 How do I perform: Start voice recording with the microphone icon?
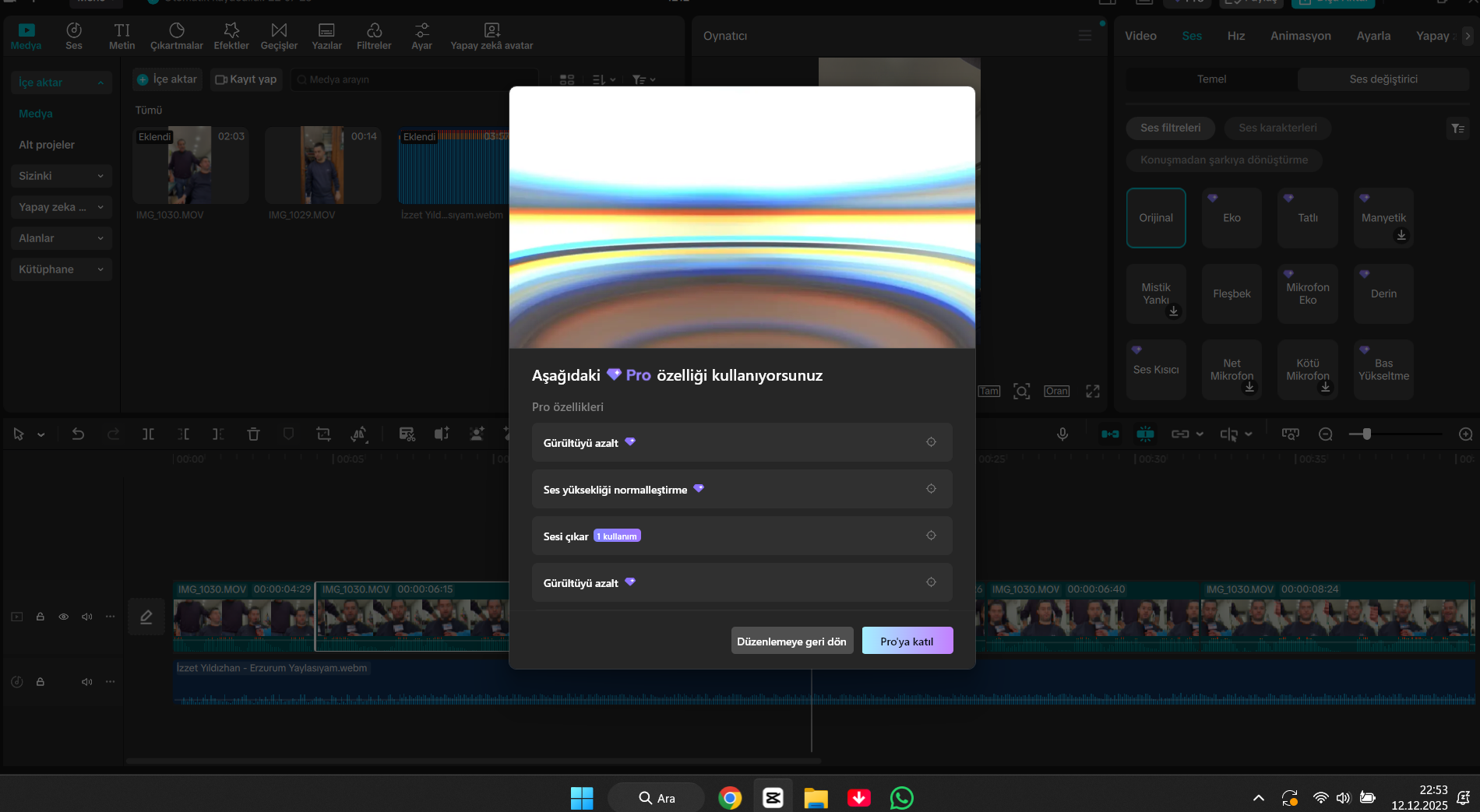click(1062, 434)
